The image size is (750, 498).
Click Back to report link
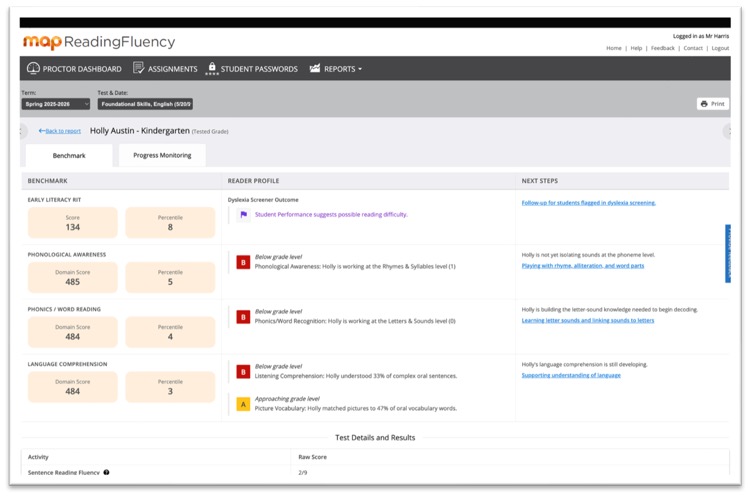click(x=63, y=131)
